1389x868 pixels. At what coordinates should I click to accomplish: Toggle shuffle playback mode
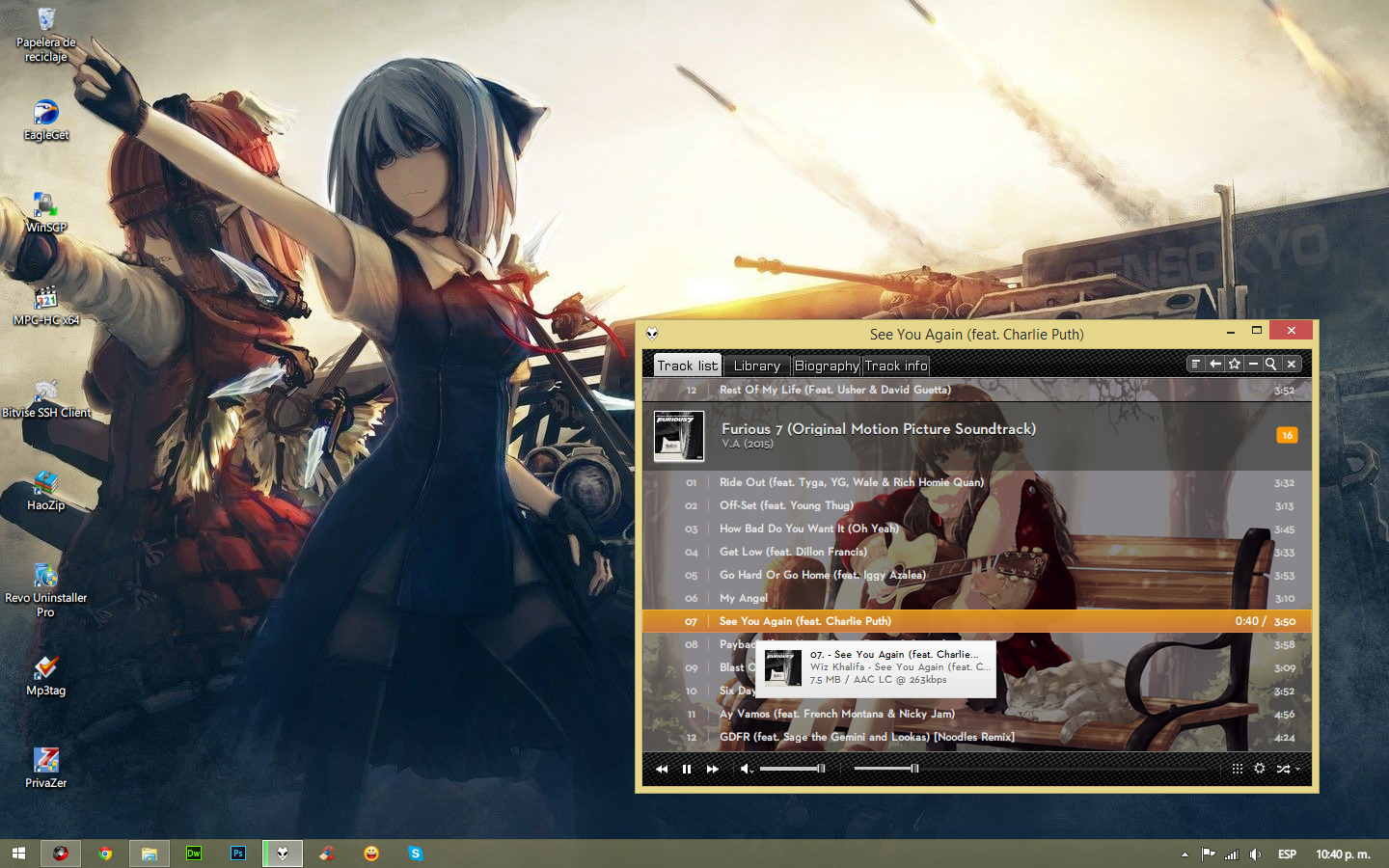click(1283, 769)
